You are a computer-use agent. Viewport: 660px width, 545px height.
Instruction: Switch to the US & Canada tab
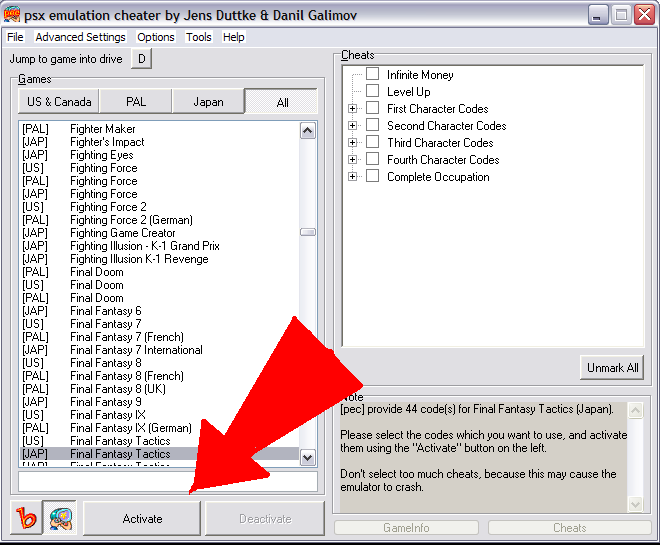pos(59,102)
